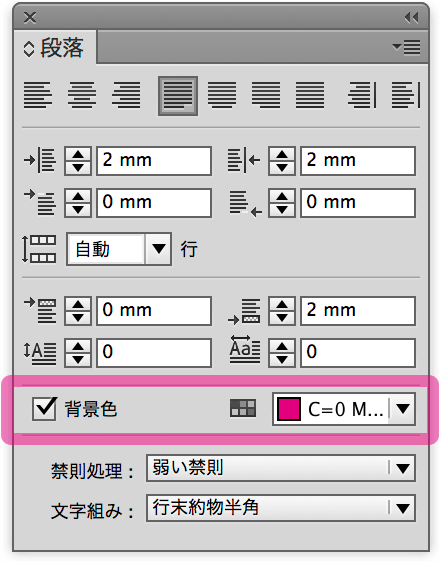Screen dimensions: 440x562
Task: Collapse the panel with double-arrow button
Action: [x=411, y=17]
